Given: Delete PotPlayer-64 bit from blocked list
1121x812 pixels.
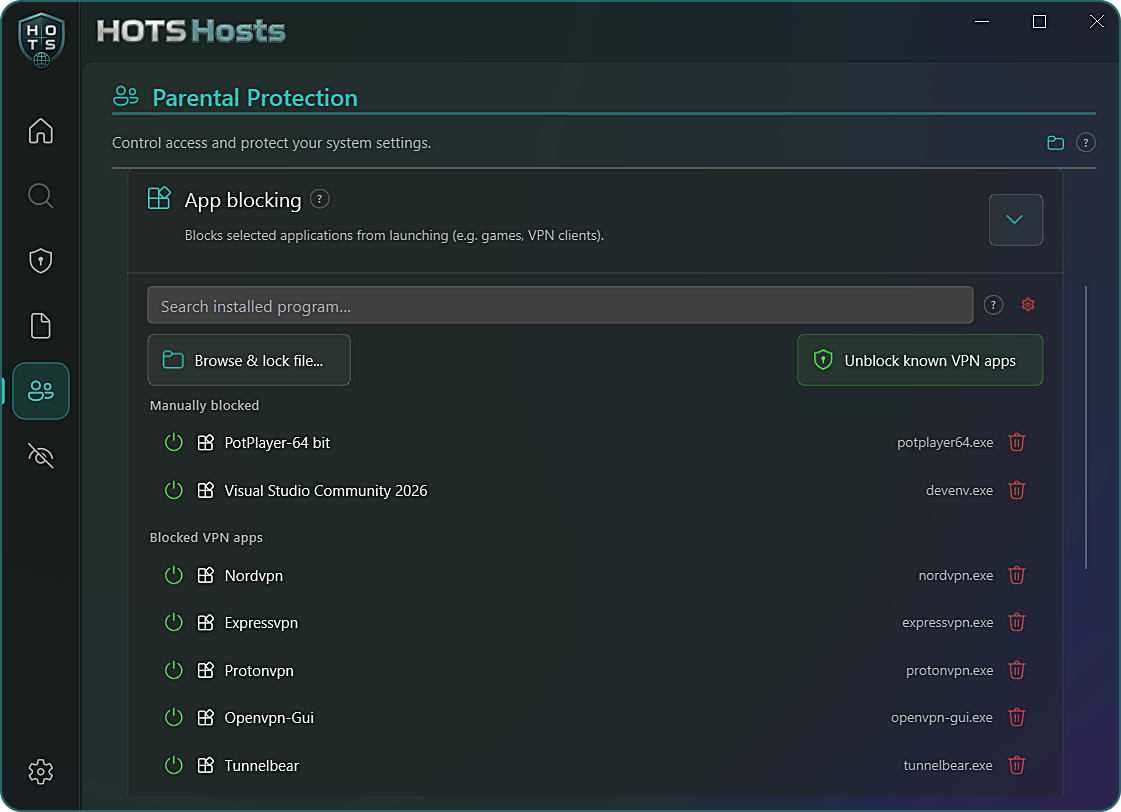Looking at the screenshot, I should 1017,442.
